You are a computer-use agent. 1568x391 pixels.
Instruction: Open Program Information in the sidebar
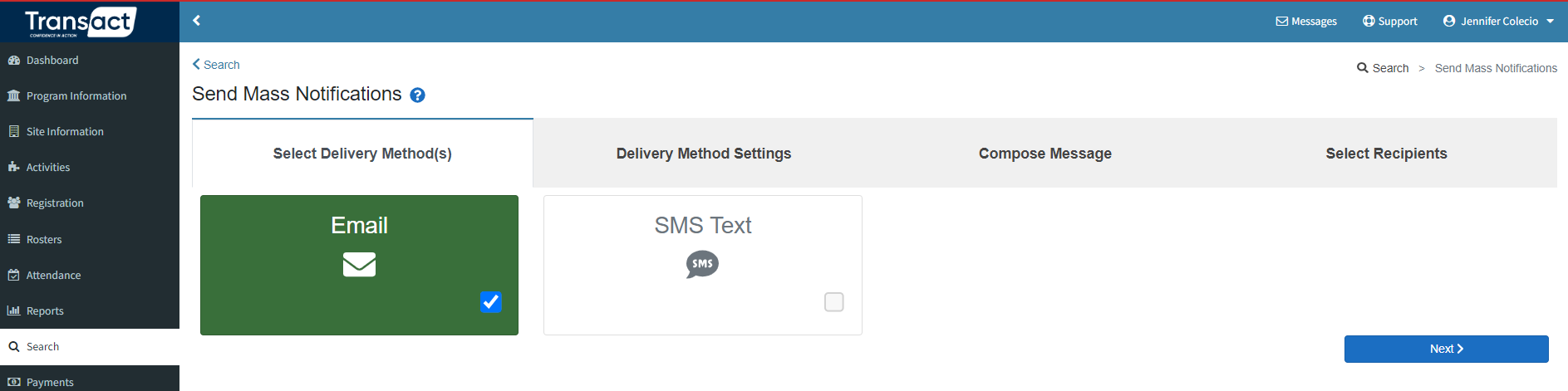pos(90,96)
